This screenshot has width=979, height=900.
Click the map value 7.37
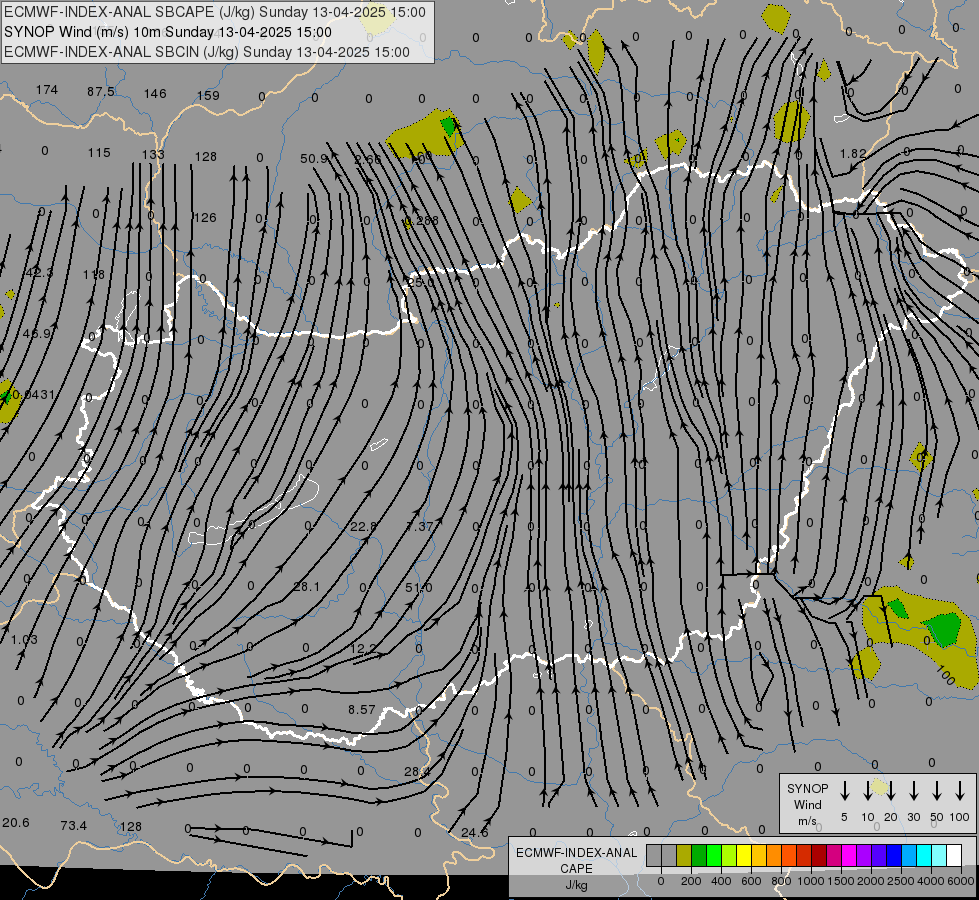419,527
